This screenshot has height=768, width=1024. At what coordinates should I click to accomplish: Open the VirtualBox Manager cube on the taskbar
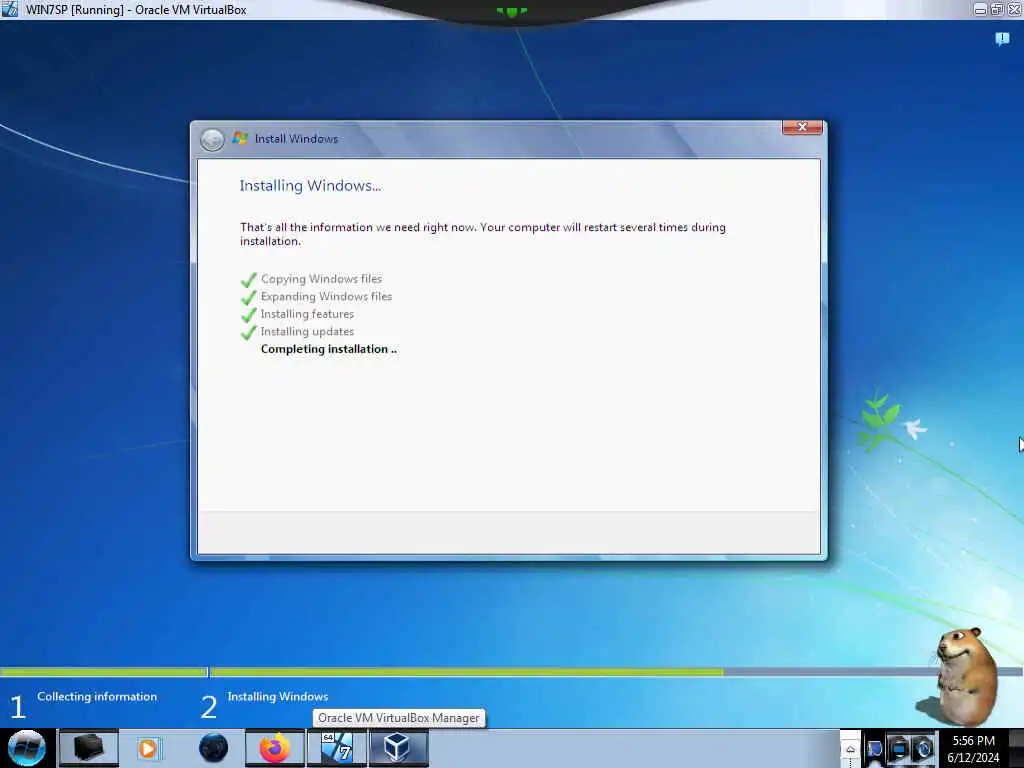[398, 748]
